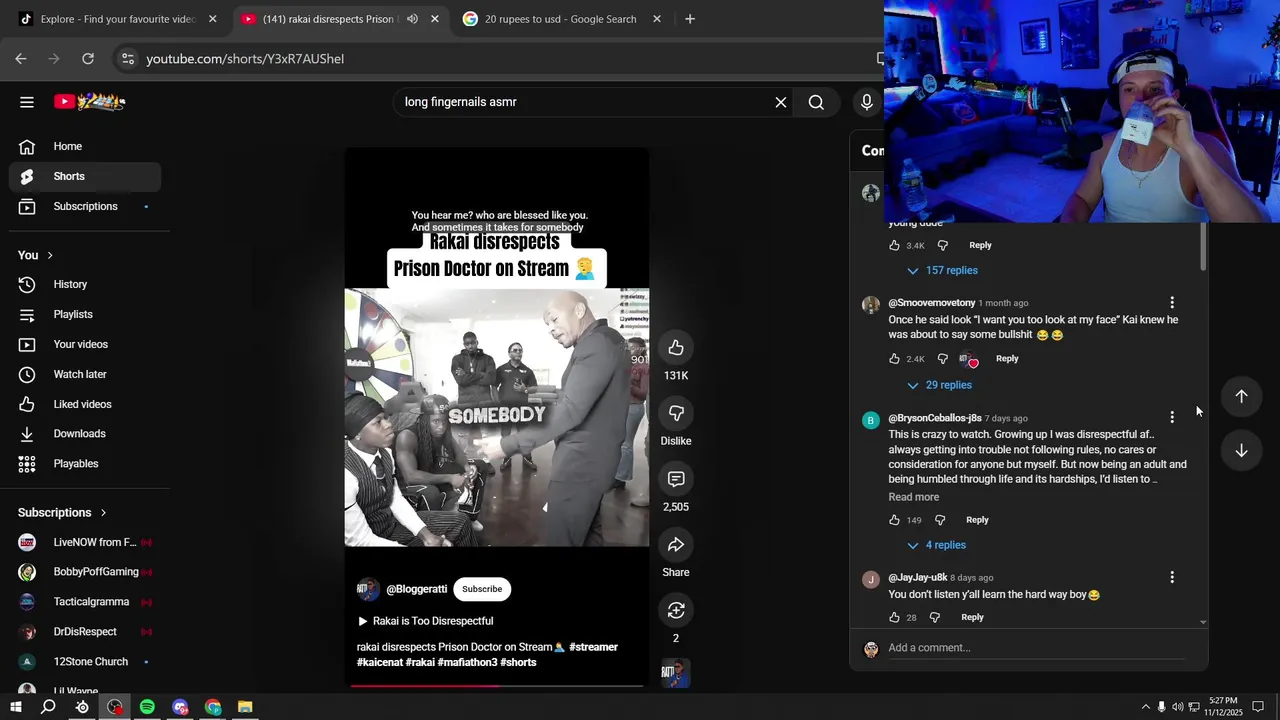Image resolution: width=1280 pixels, height=720 pixels.
Task: Clear the search box with the X icon
Action: [781, 102]
